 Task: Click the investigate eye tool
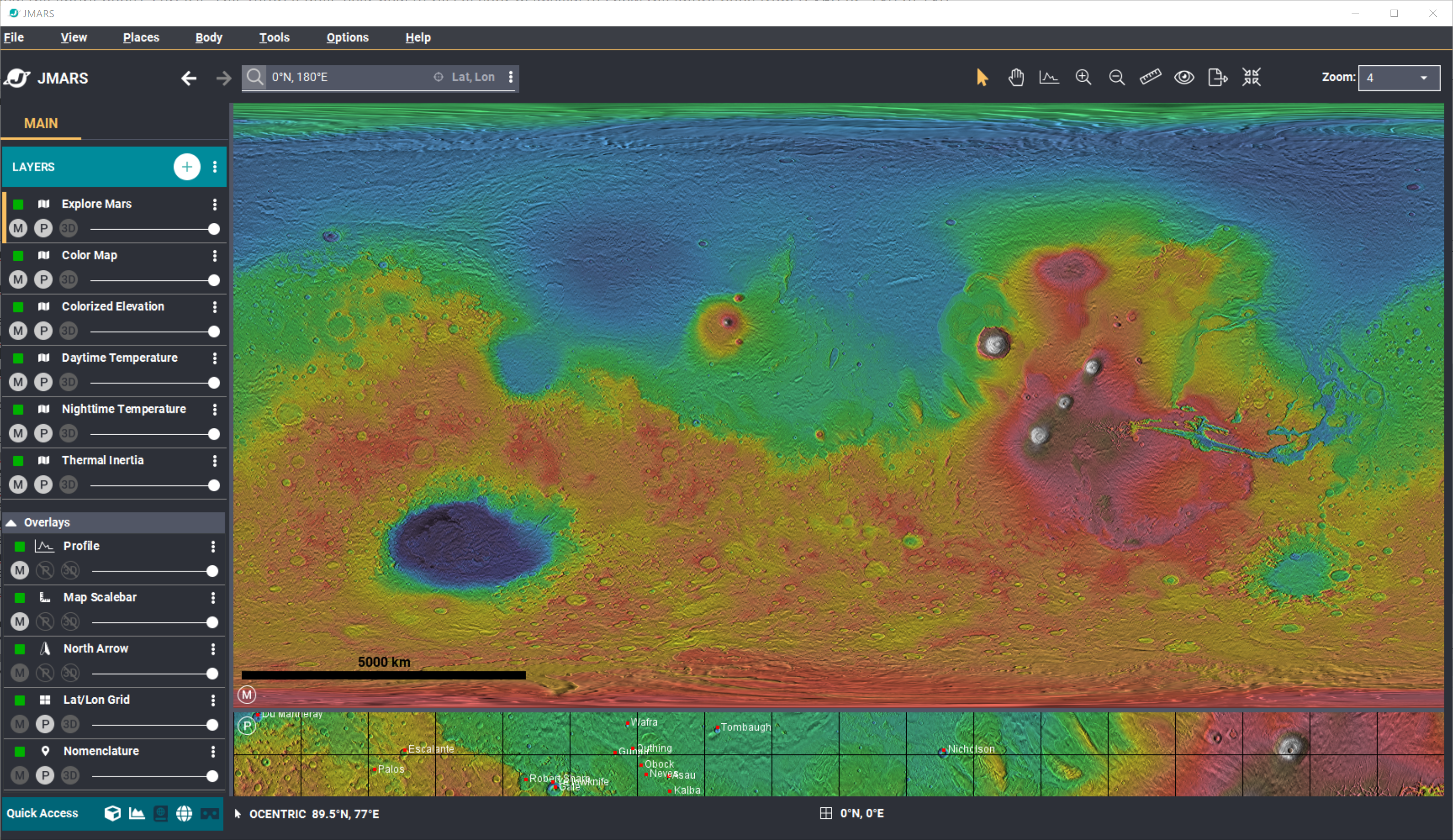pyautogui.click(x=1184, y=77)
